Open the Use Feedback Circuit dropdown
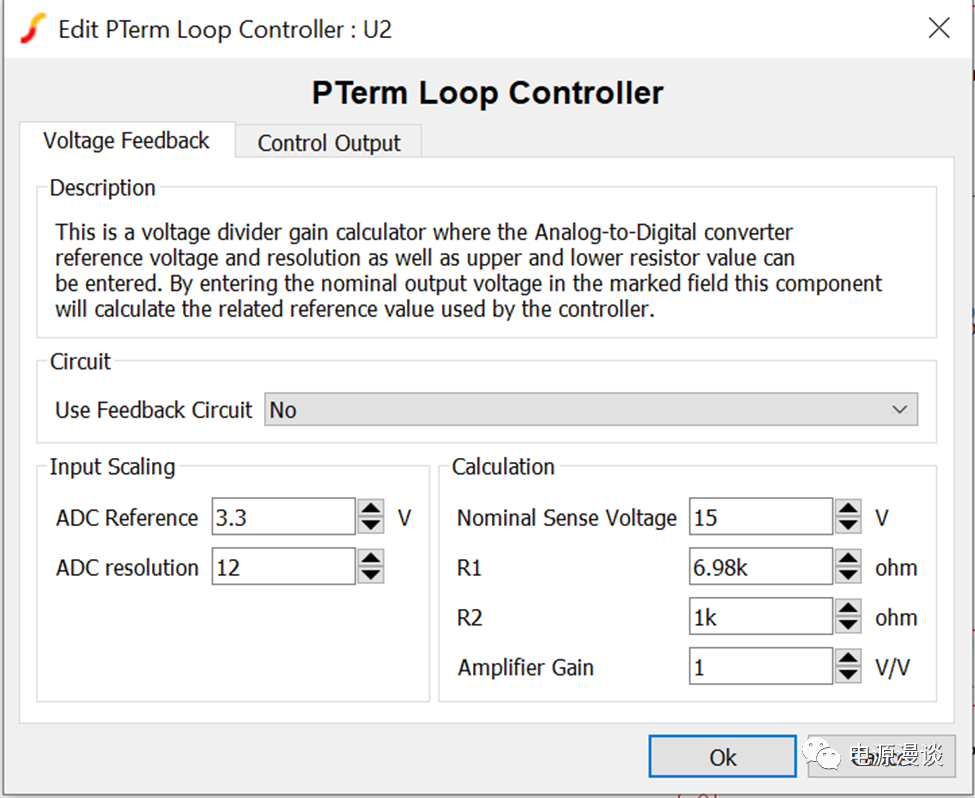This screenshot has width=975, height=798. (x=590, y=410)
